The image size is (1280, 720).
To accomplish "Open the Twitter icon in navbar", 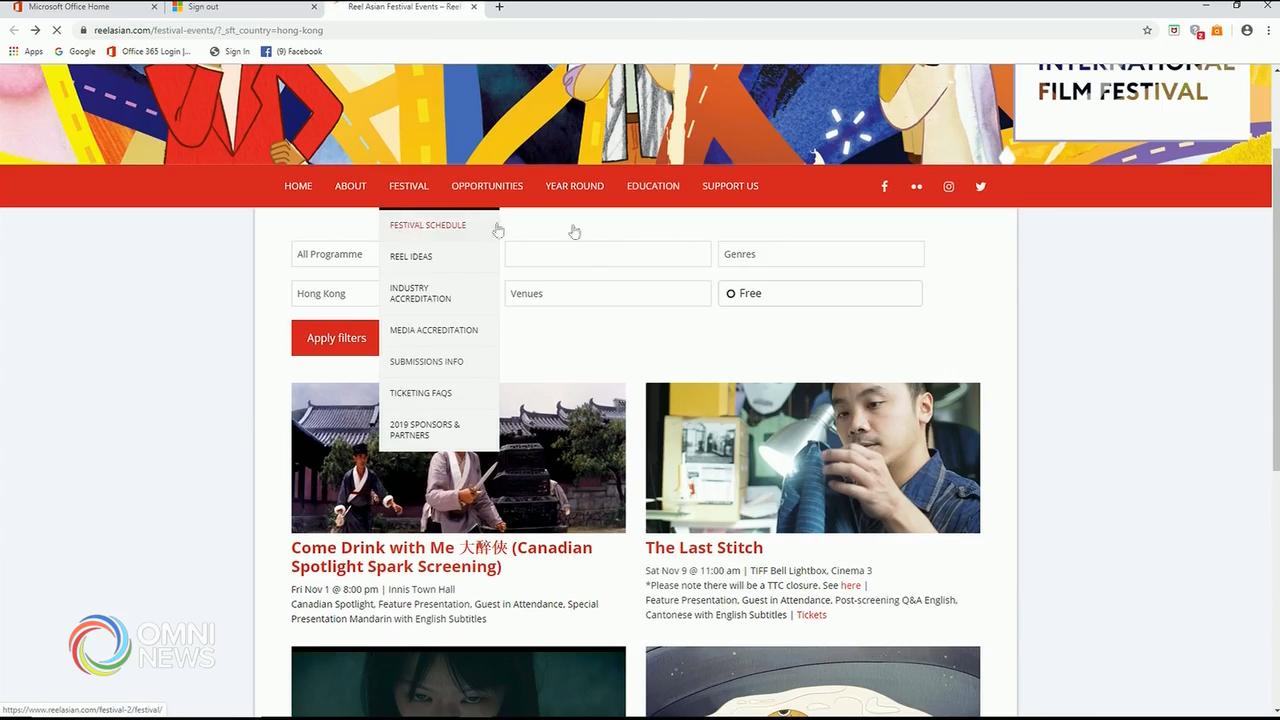I will click(x=980, y=187).
